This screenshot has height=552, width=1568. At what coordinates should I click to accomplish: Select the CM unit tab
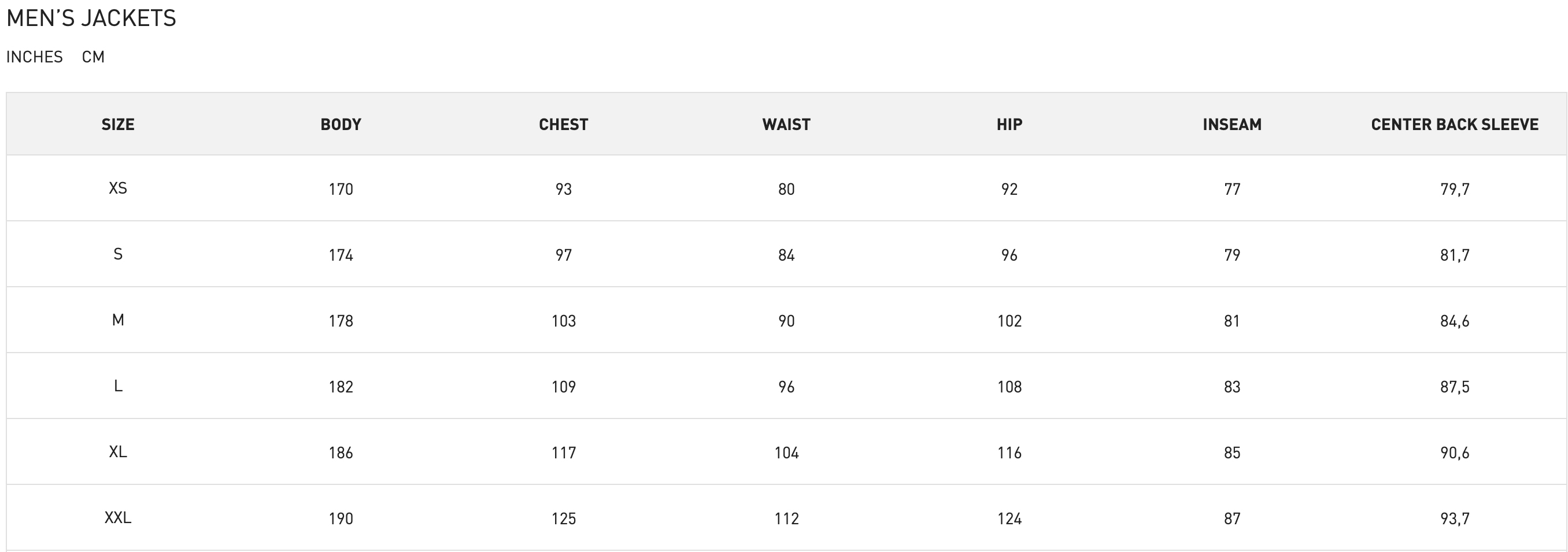tap(93, 57)
